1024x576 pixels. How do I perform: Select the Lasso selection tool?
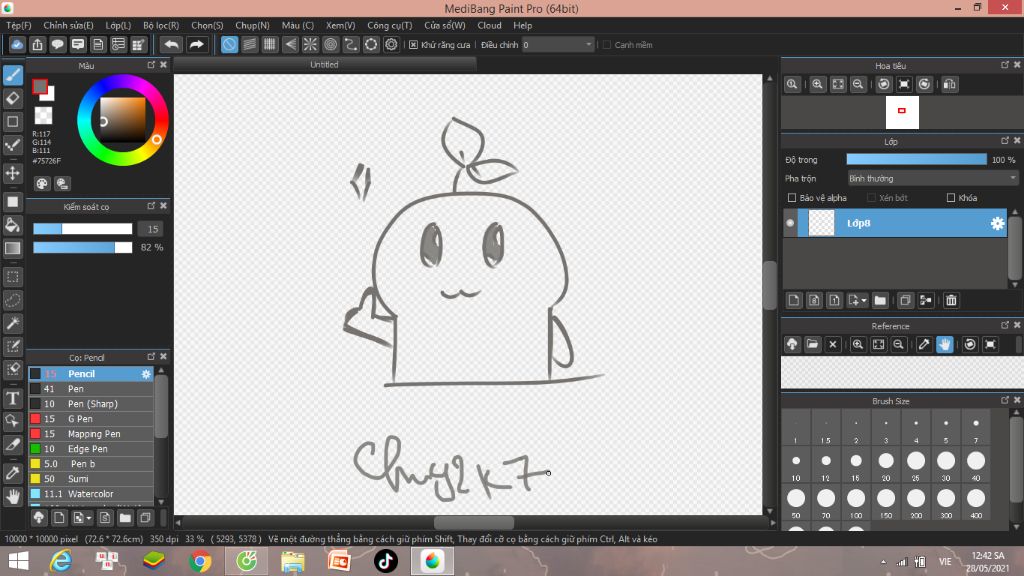click(x=12, y=300)
